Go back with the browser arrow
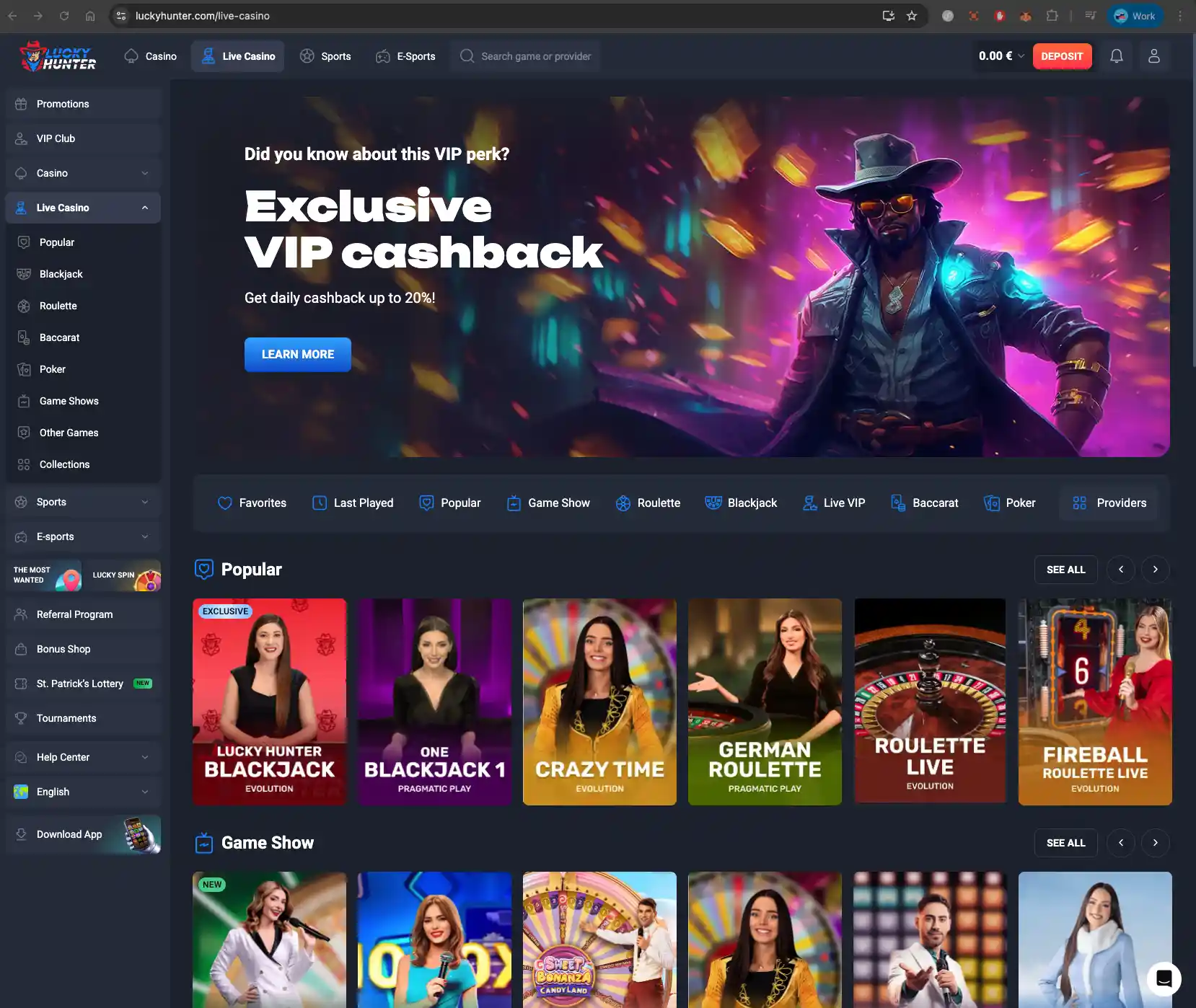Screen dimensions: 1196x1008 coord(12,16)
